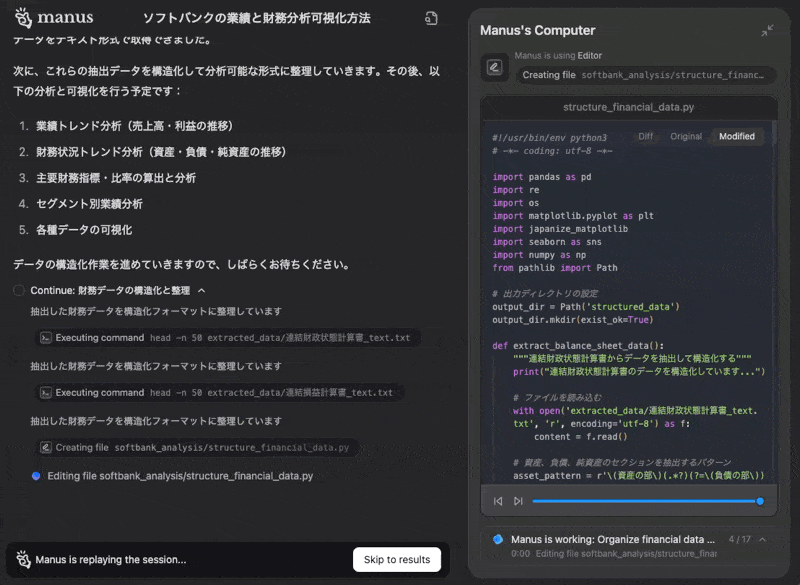Collapse the Continue: 財務データの構造化と整理 step
This screenshot has height=585, width=800.
pos(201,290)
